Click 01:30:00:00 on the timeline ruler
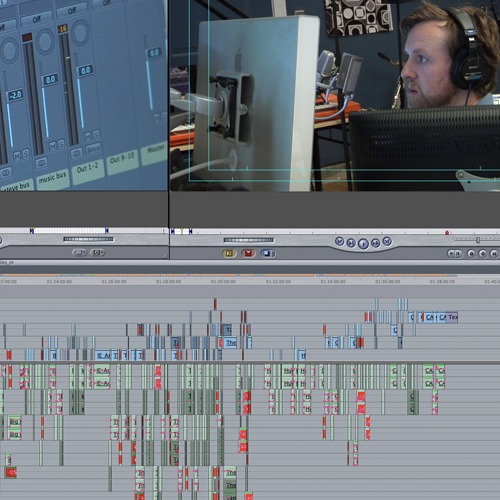Screen dimensions: 500x500 (x=223, y=282)
